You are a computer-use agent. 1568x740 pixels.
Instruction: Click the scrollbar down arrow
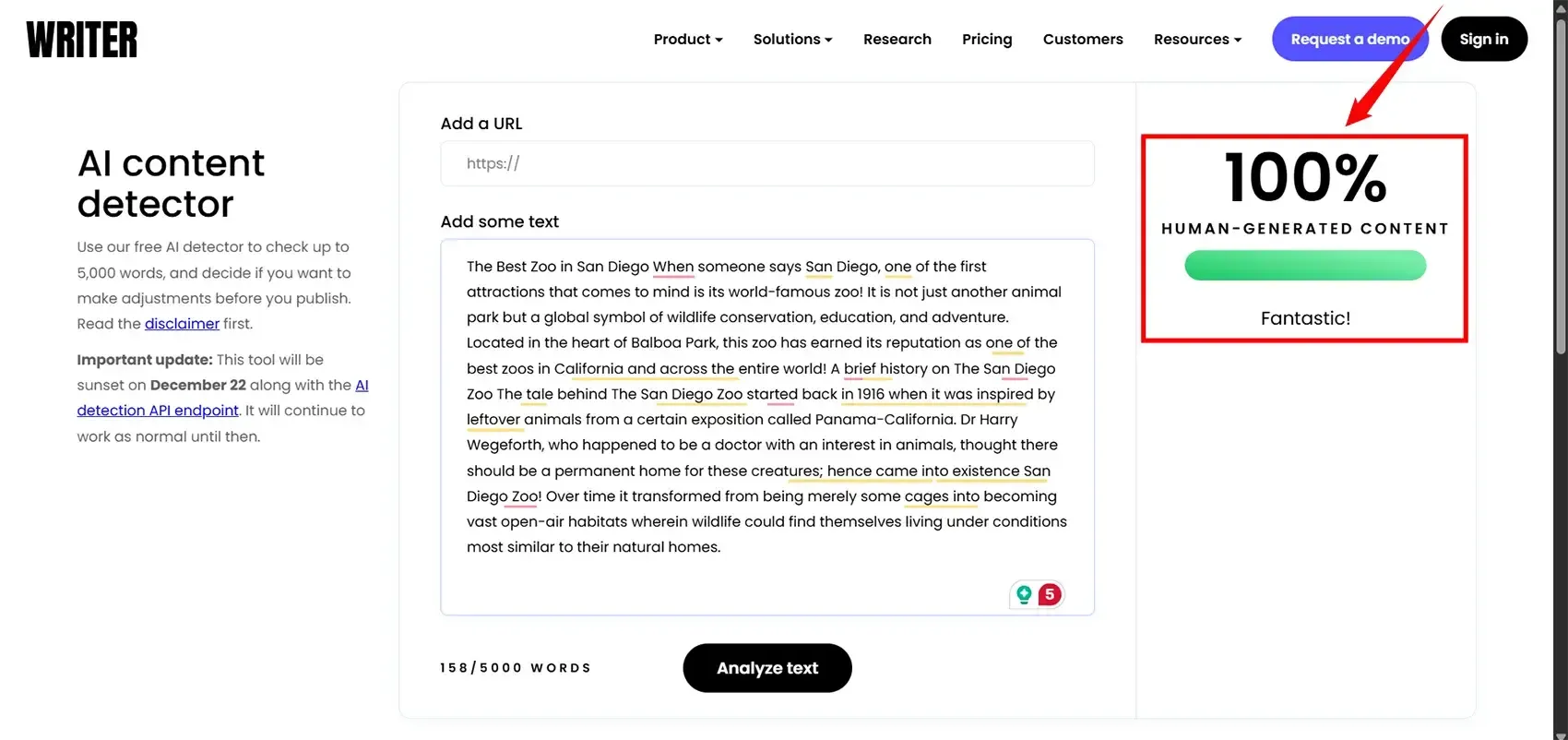pos(1561,734)
